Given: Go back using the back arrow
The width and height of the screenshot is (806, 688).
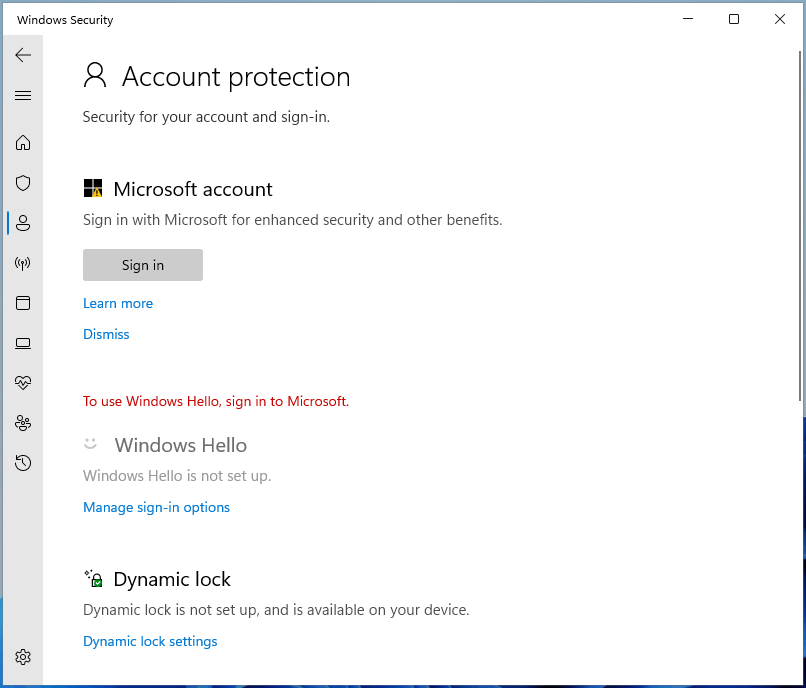Looking at the screenshot, I should click(x=23, y=55).
